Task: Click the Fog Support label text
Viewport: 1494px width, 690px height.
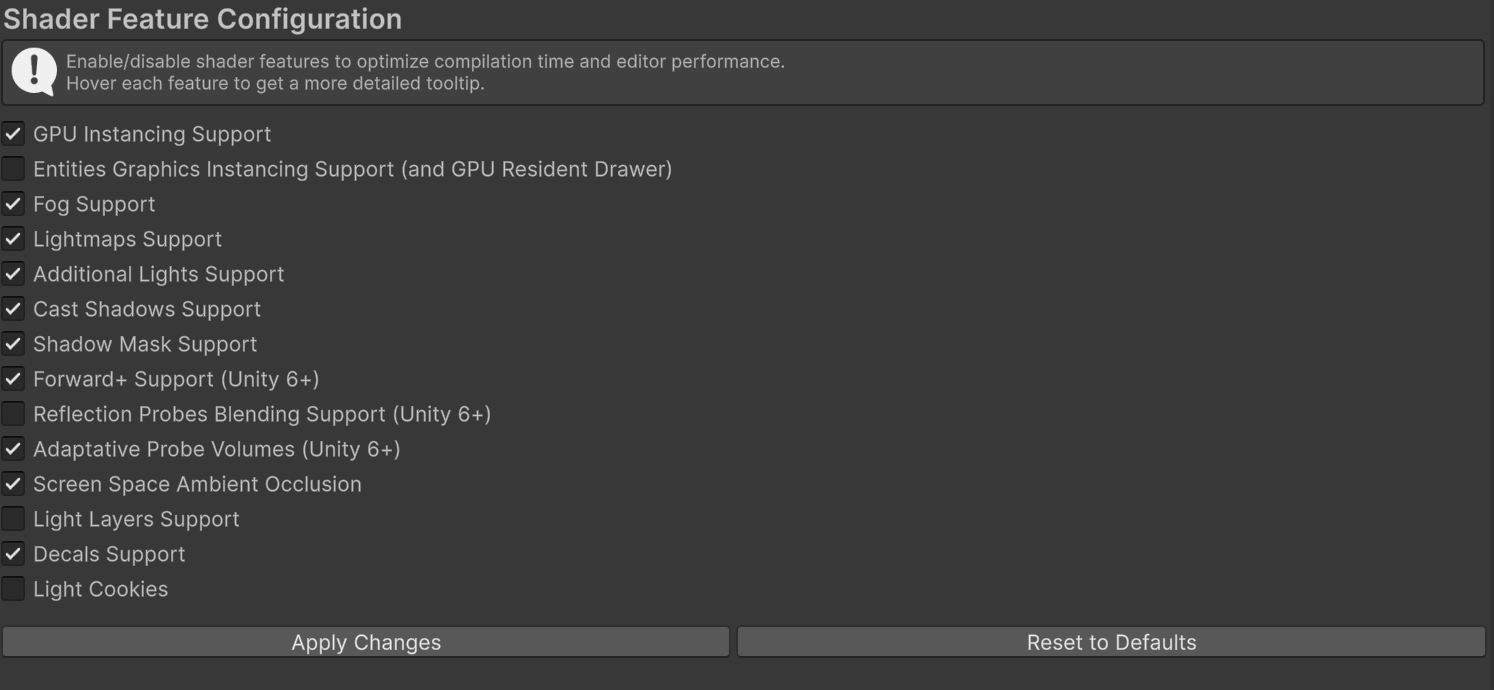Action: pyautogui.click(x=94, y=204)
